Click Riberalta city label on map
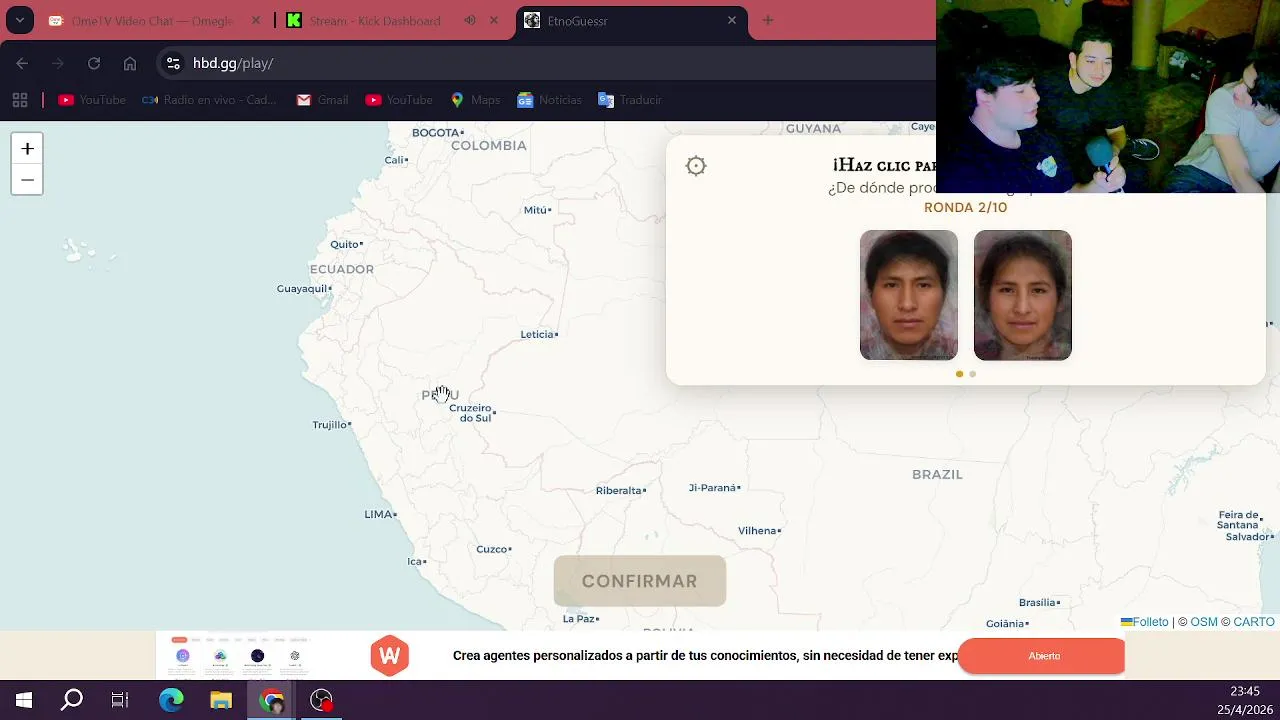Image resolution: width=1280 pixels, height=720 pixels. 620,490
